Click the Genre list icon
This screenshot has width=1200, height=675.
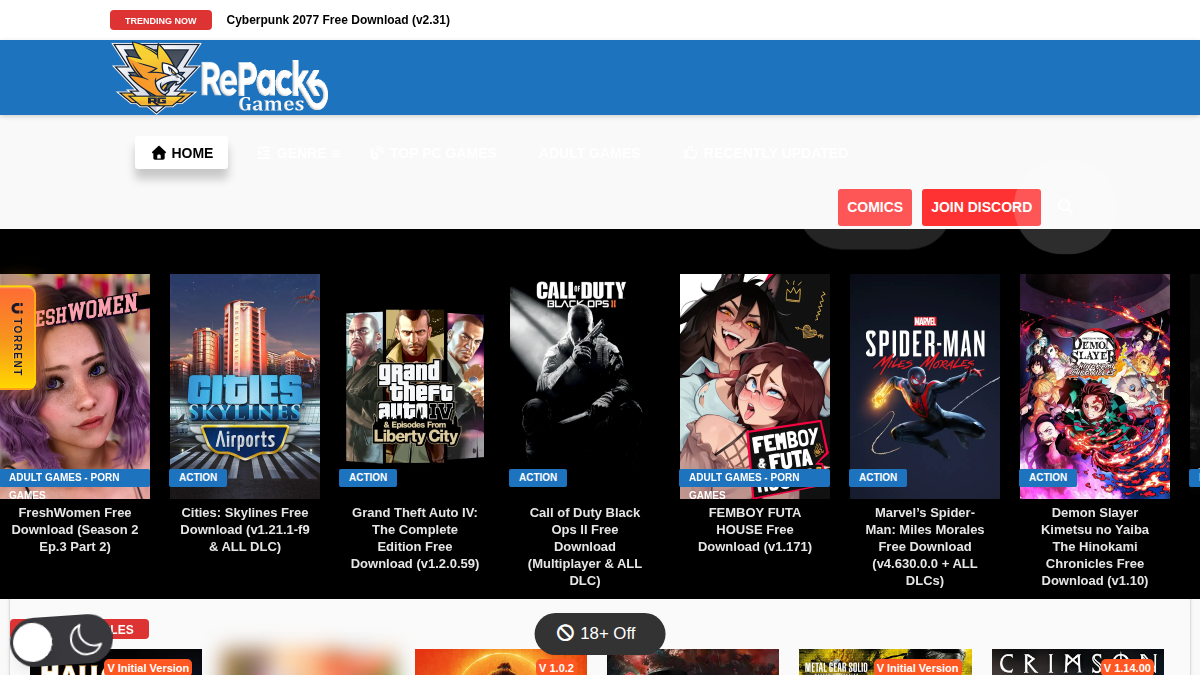pos(264,153)
